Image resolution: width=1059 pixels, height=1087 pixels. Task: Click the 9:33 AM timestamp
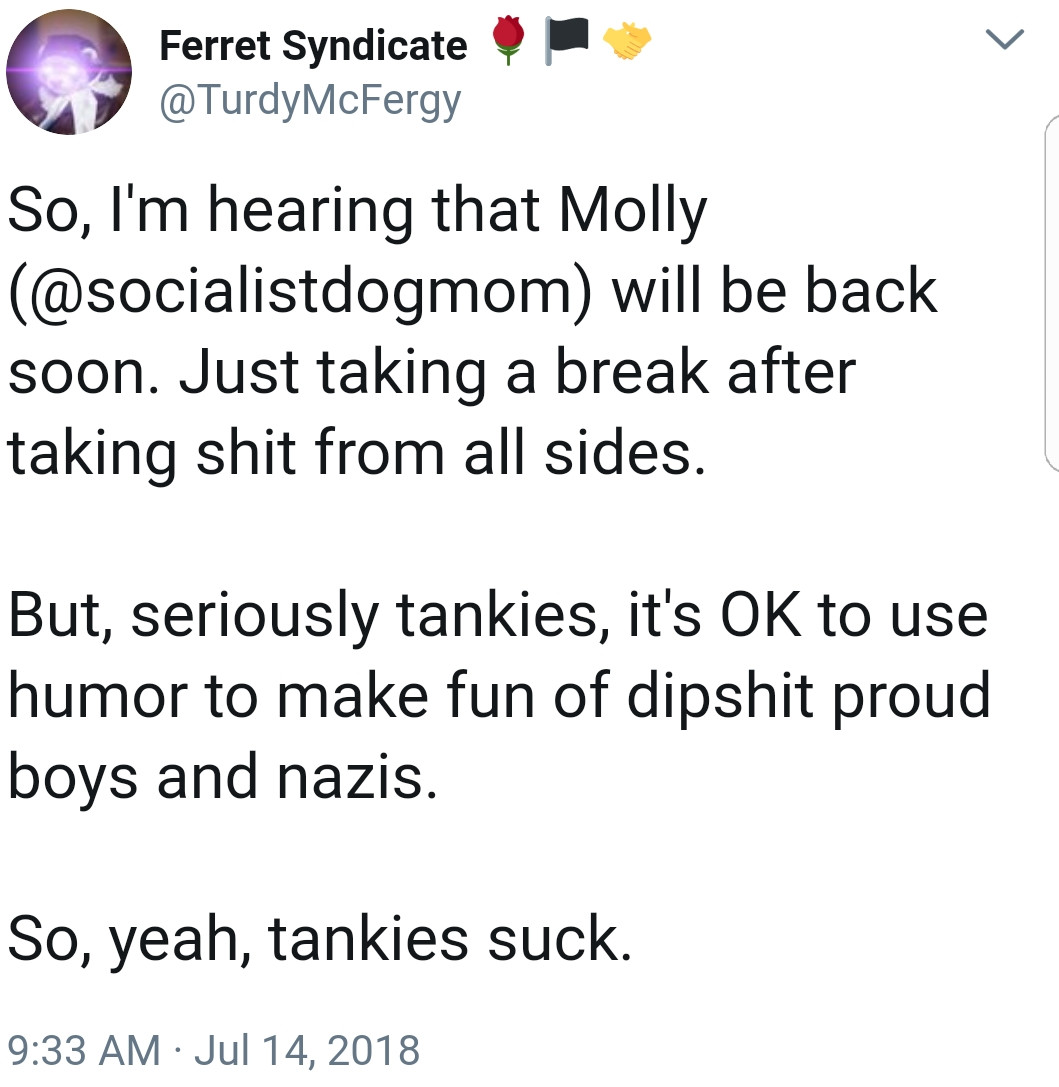tap(84, 1049)
